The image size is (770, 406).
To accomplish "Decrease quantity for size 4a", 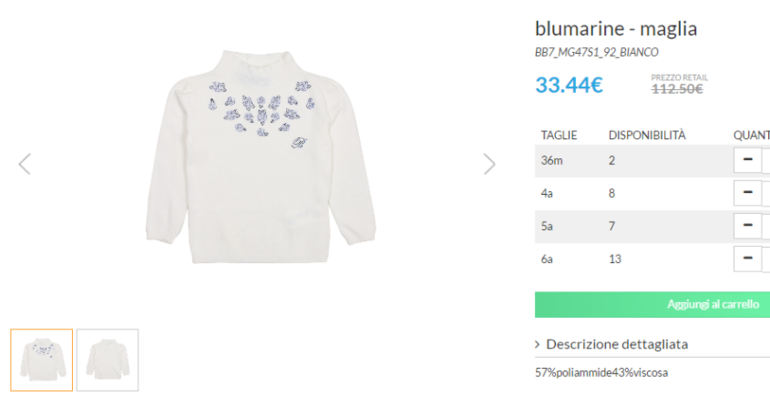I will (747, 192).
